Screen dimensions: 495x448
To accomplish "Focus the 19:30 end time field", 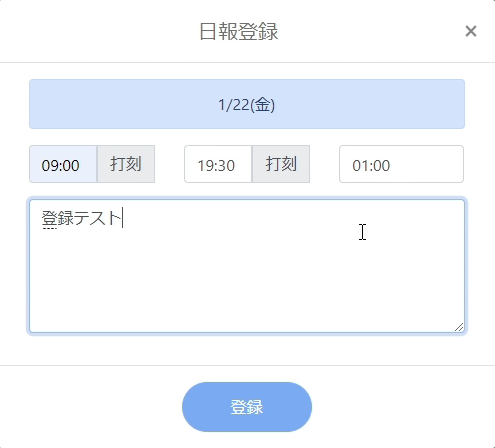I will [218, 164].
